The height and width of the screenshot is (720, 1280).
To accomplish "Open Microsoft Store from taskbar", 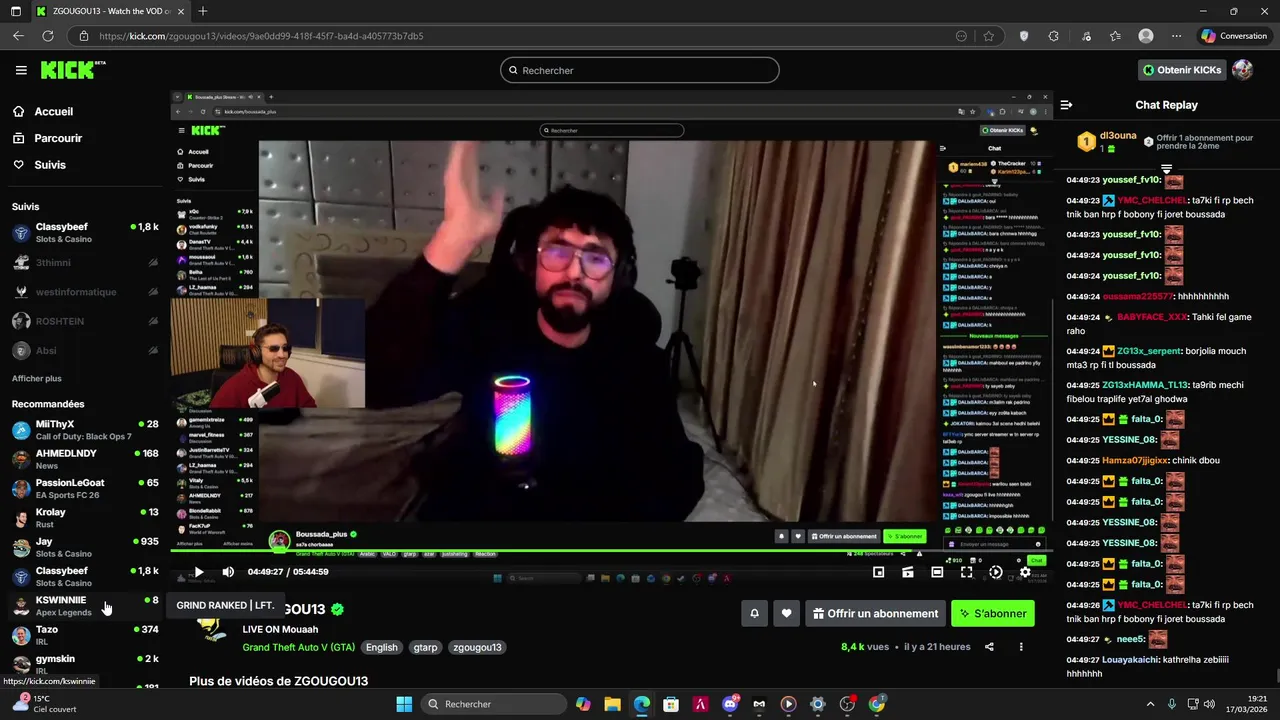I will click(671, 704).
